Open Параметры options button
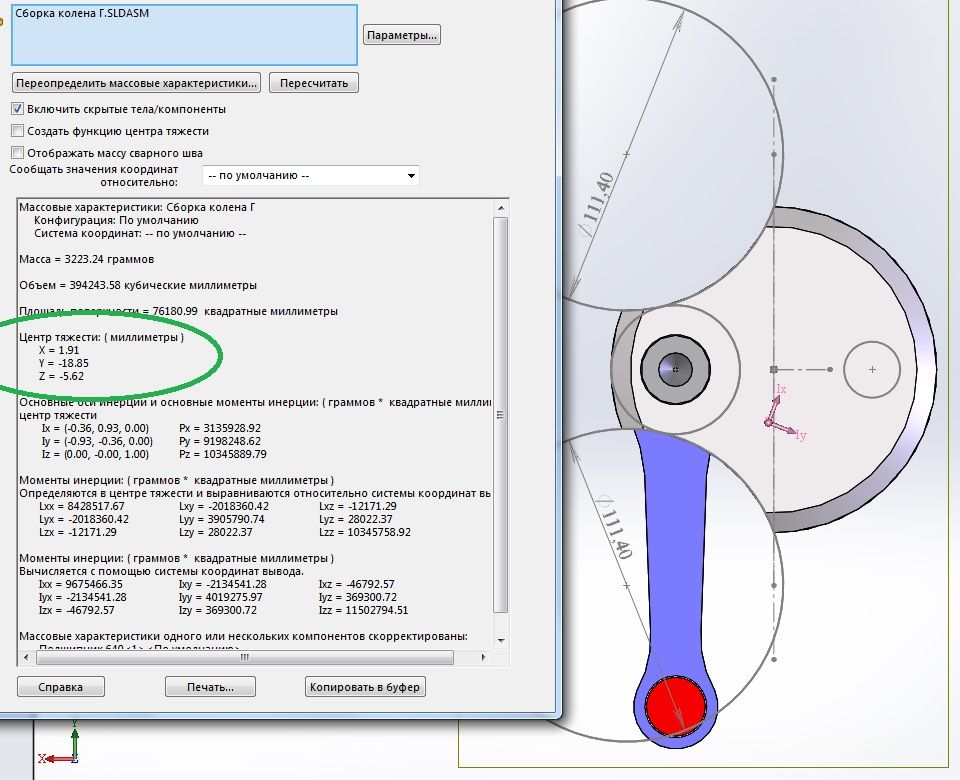 click(402, 36)
